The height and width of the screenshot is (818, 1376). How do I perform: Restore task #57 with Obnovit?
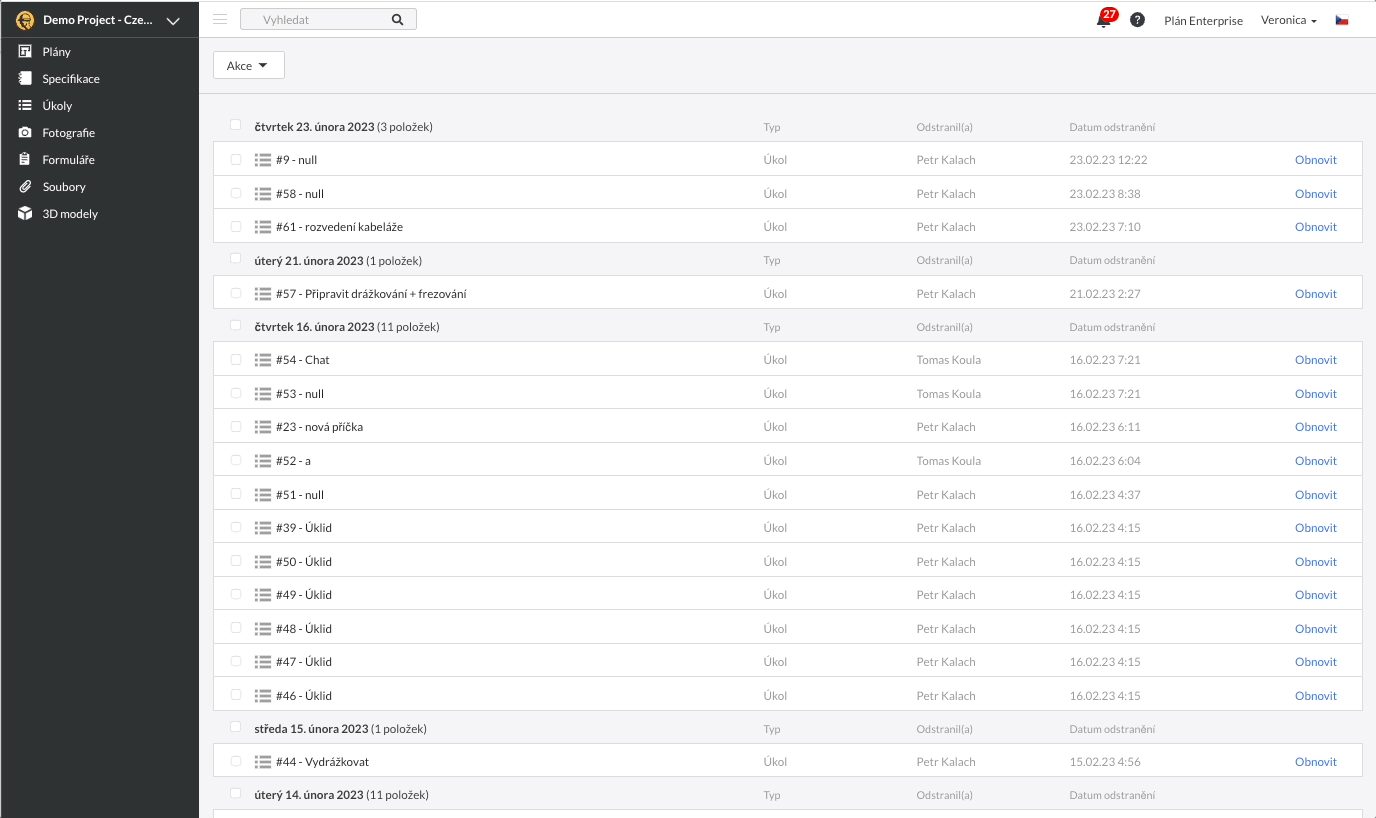coord(1315,294)
